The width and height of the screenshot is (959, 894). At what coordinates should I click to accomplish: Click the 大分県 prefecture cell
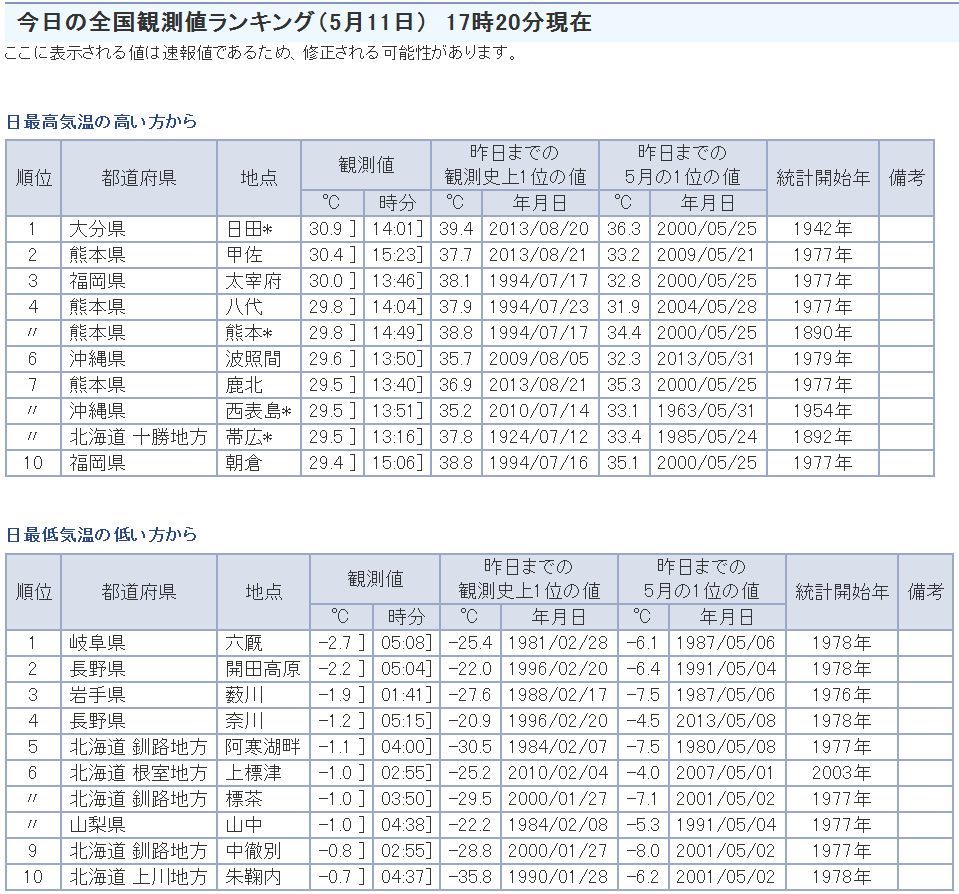(x=98, y=229)
